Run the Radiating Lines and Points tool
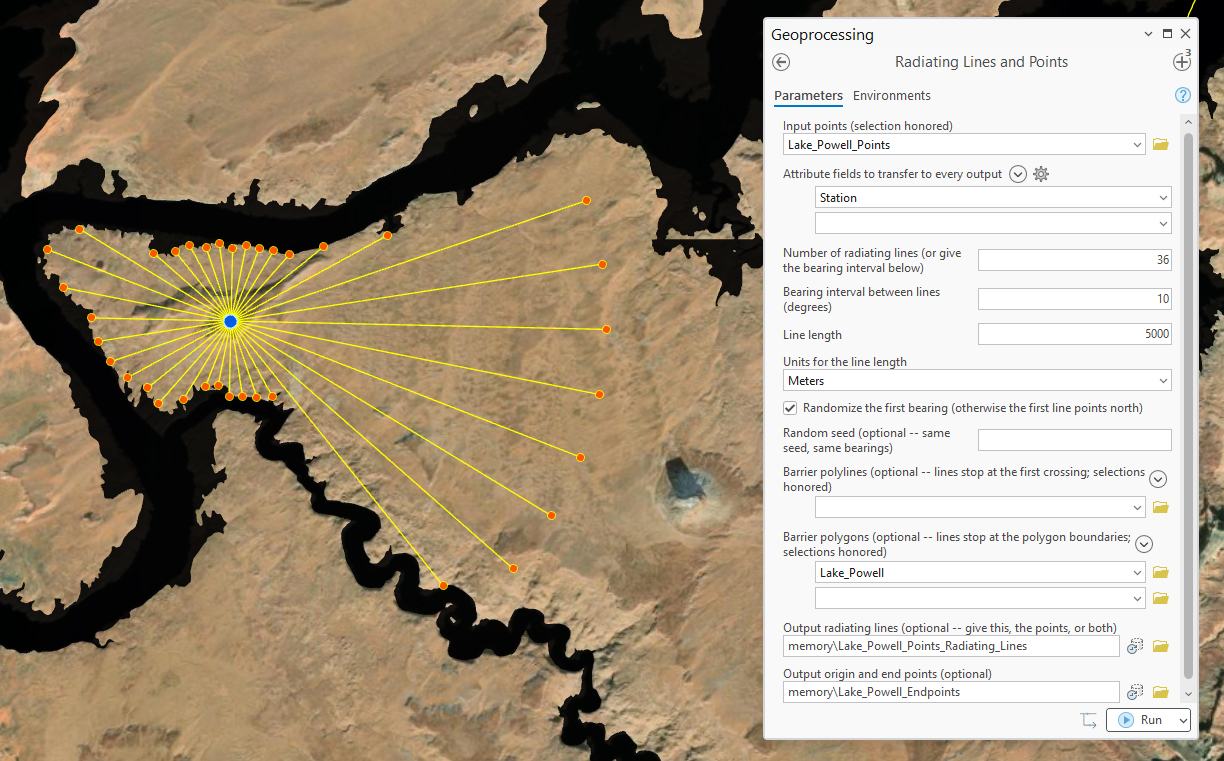The image size is (1224, 761). 1141,720
